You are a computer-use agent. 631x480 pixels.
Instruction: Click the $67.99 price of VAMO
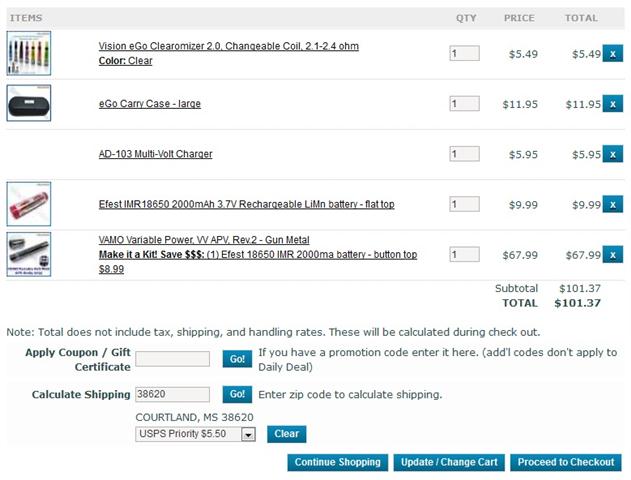tap(520, 255)
